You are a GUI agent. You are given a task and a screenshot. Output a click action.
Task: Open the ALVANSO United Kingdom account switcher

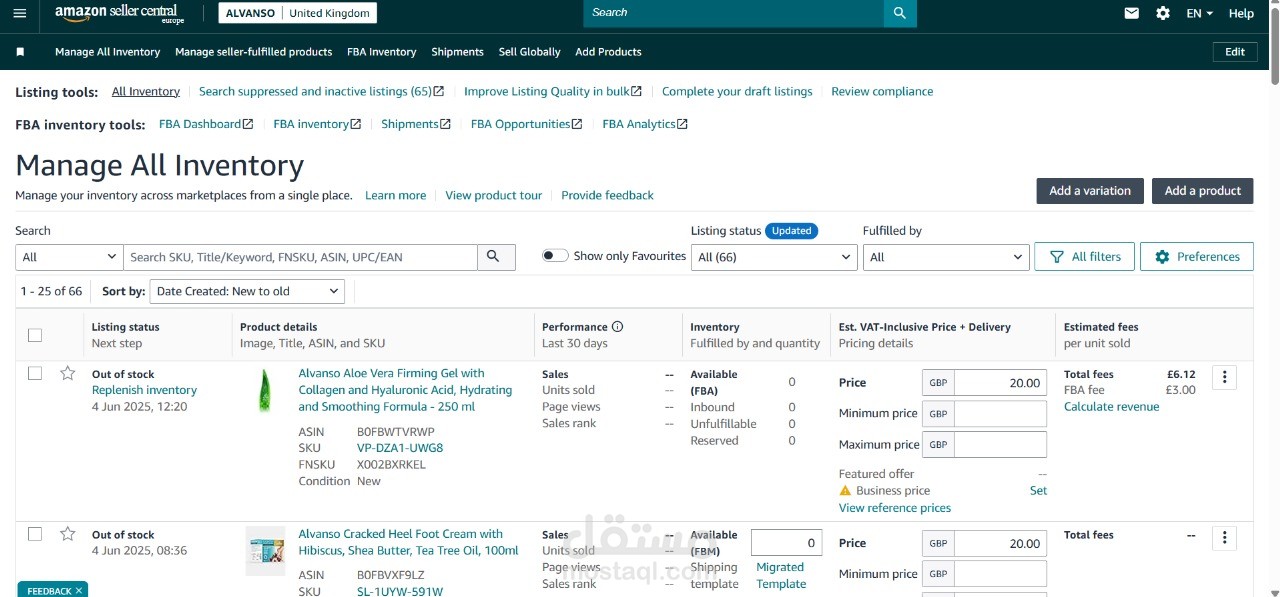click(x=298, y=13)
